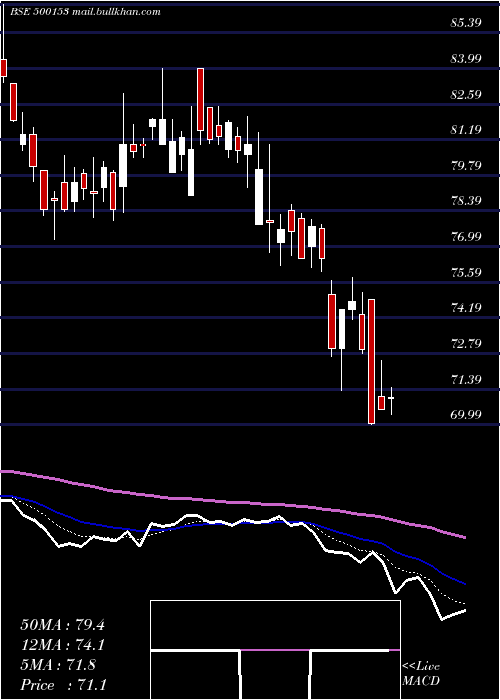
Task: Click the live MACD histogram box
Action: pos(275,650)
